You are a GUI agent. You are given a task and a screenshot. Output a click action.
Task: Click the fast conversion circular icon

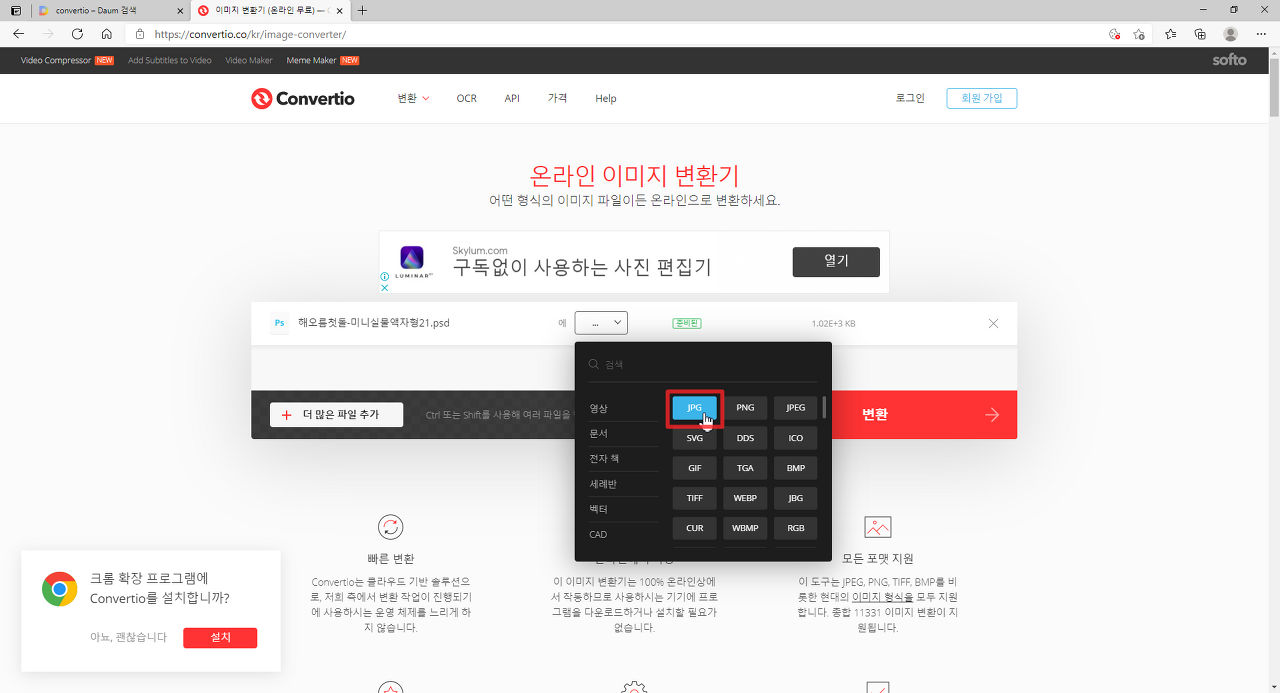[x=390, y=527]
